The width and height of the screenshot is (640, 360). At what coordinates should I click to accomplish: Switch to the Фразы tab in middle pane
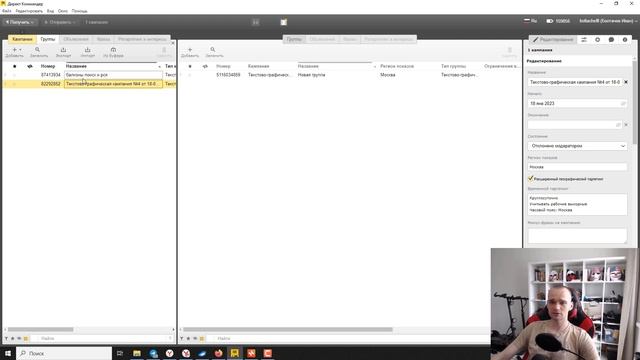coord(349,39)
